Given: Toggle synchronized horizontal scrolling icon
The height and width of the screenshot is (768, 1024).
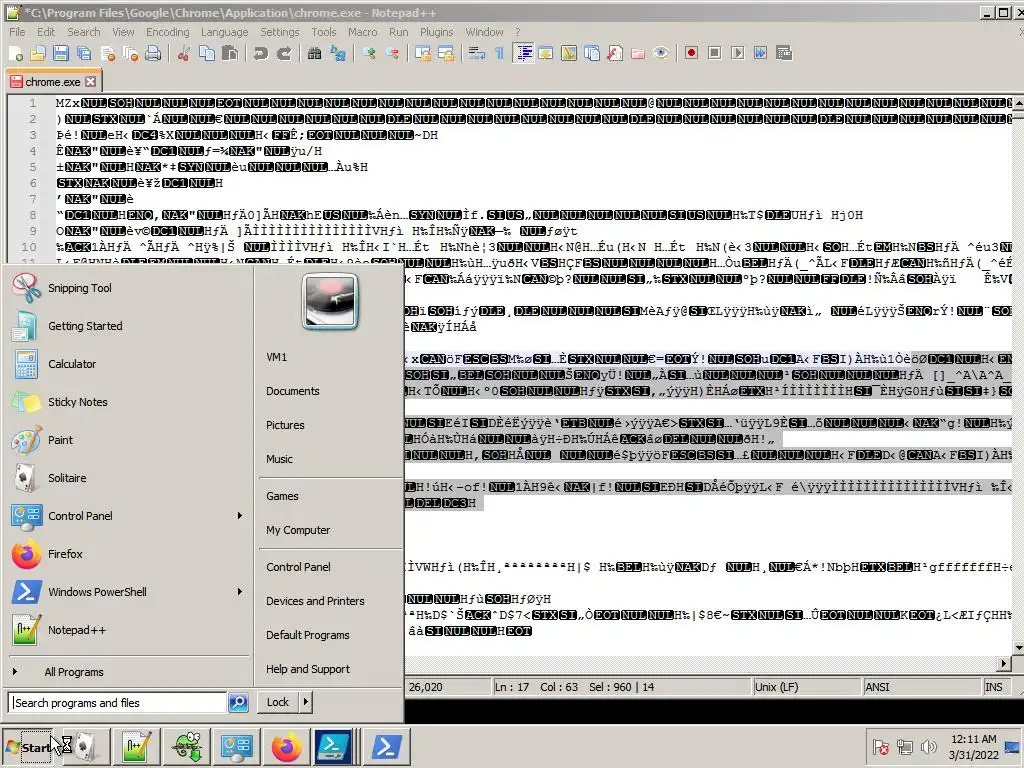Looking at the screenshot, I should click(x=446, y=53).
